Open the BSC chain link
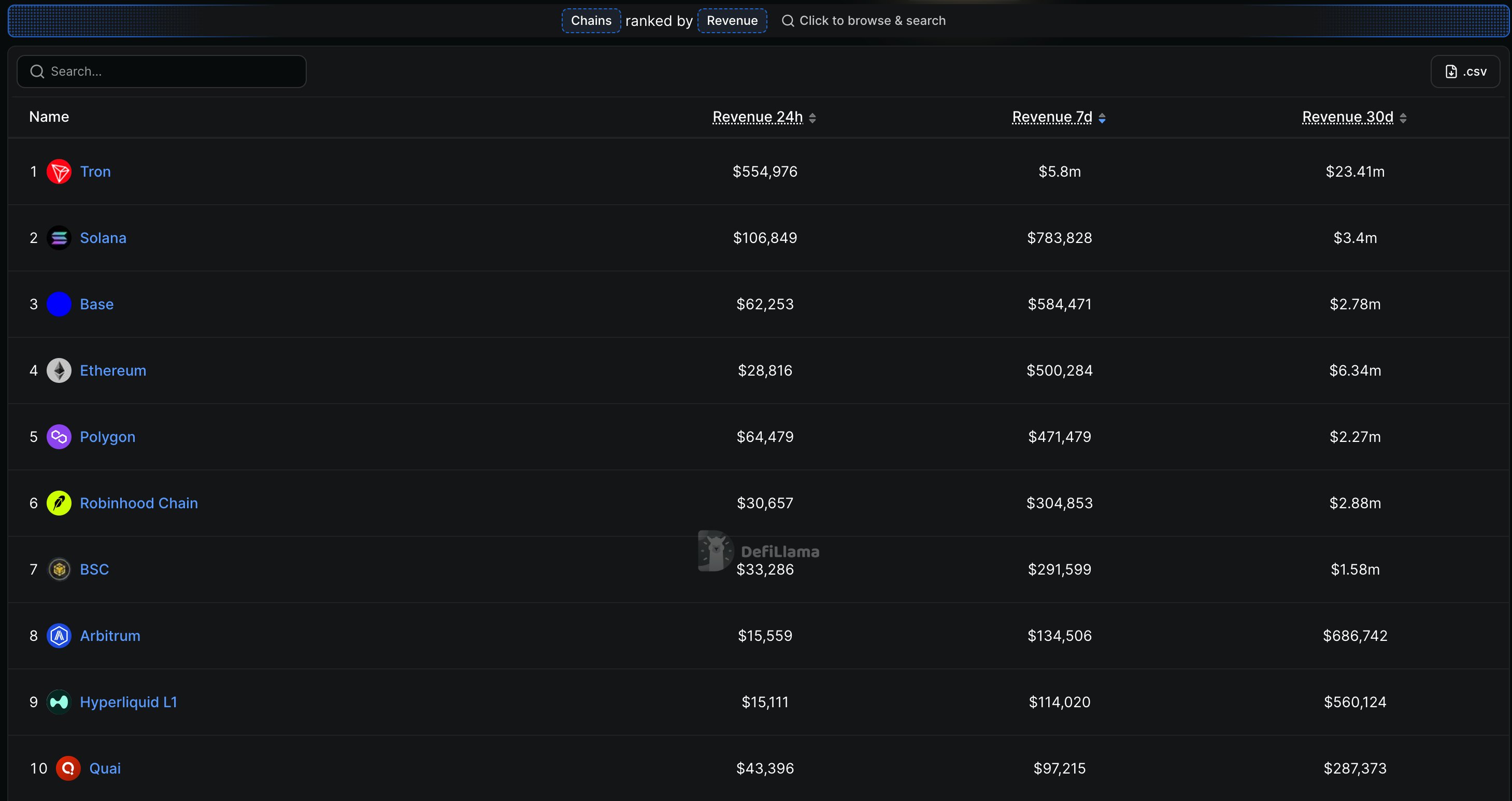This screenshot has height=801, width=1512. point(94,569)
